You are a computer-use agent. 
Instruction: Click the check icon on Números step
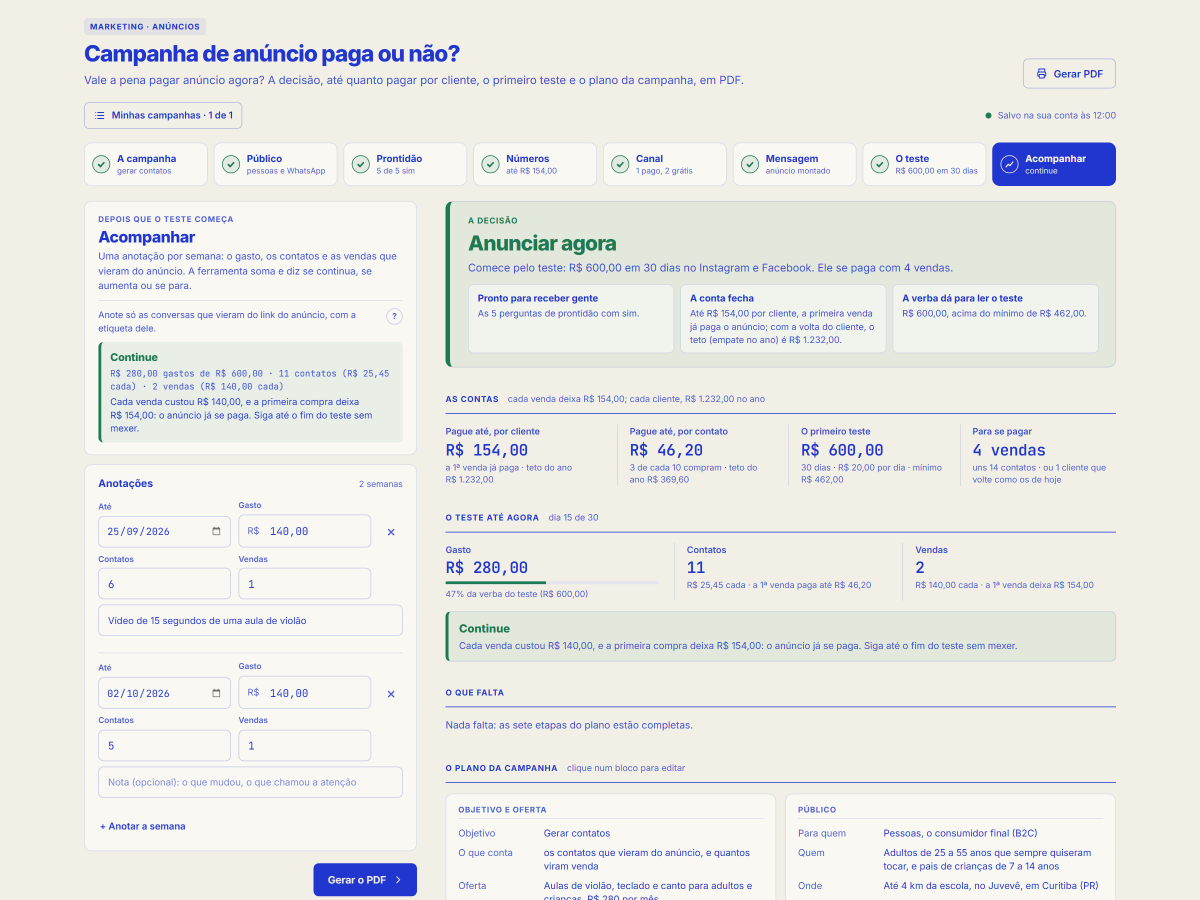[x=490, y=164]
